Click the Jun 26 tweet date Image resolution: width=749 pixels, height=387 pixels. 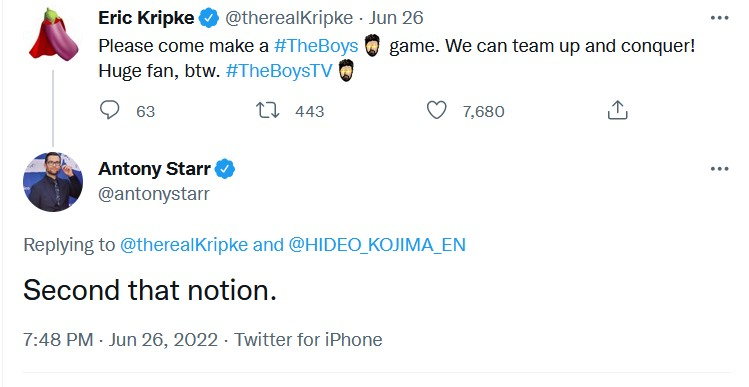coord(396,18)
